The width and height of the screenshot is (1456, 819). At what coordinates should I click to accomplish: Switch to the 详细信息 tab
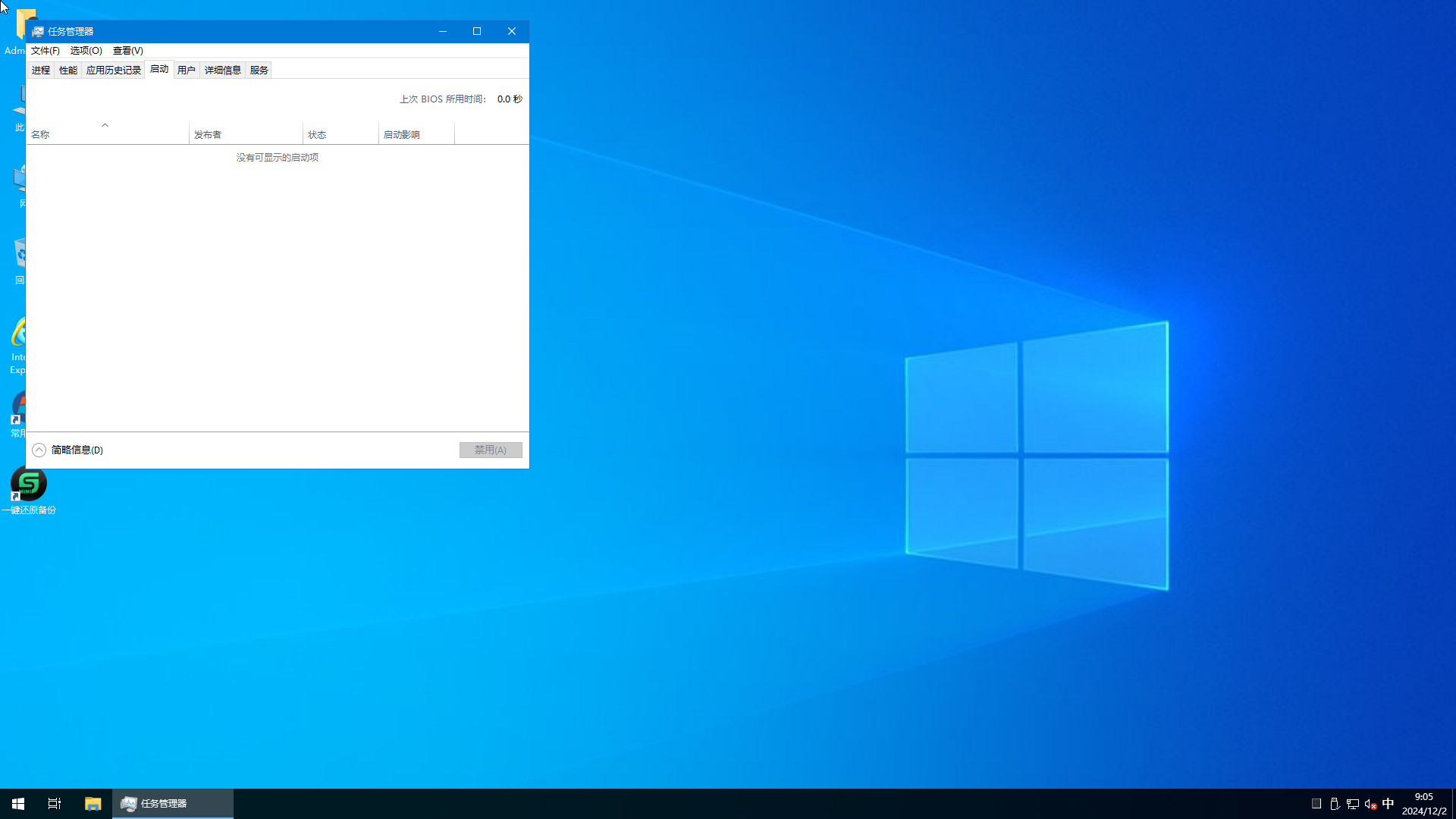tap(223, 70)
